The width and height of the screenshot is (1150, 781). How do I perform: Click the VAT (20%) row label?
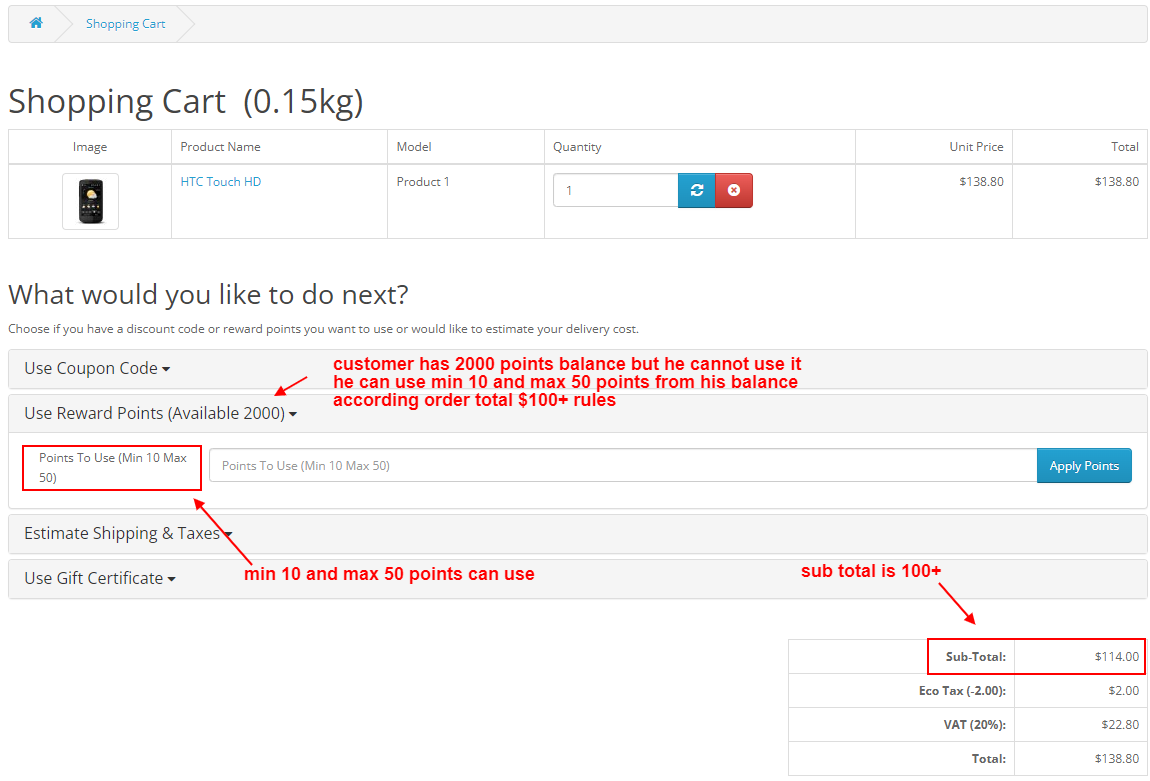(x=974, y=725)
